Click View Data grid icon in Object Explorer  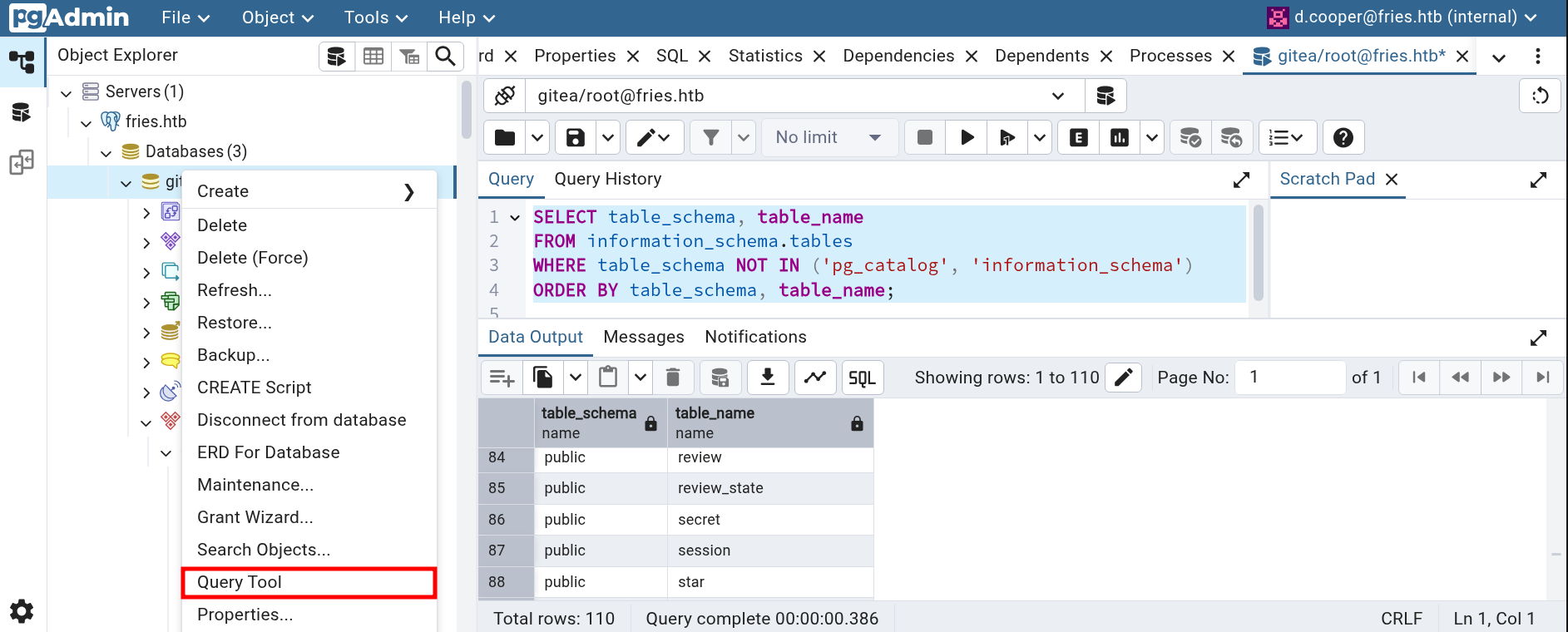click(373, 56)
